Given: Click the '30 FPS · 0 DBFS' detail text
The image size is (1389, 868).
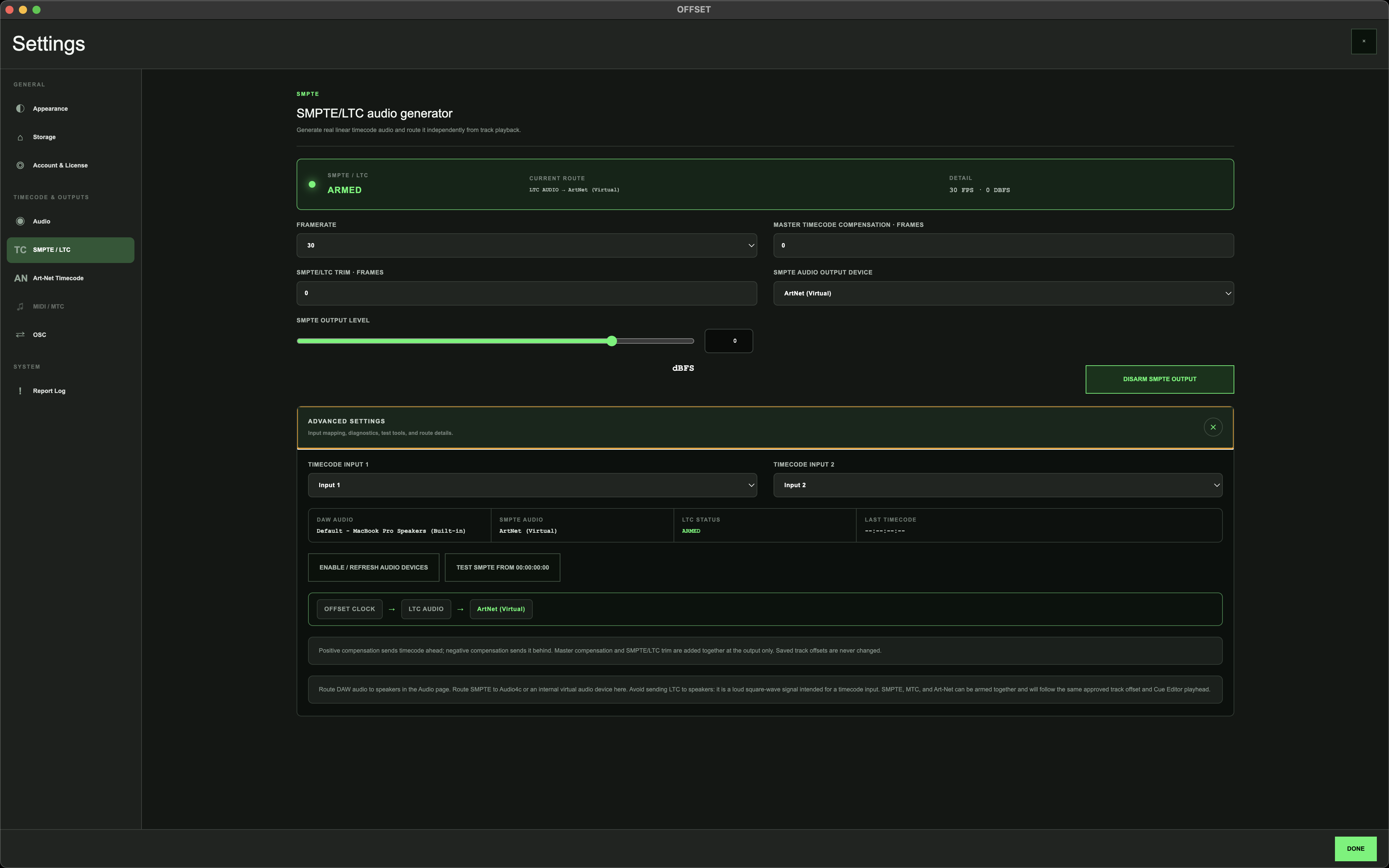Looking at the screenshot, I should pyautogui.click(x=979, y=190).
